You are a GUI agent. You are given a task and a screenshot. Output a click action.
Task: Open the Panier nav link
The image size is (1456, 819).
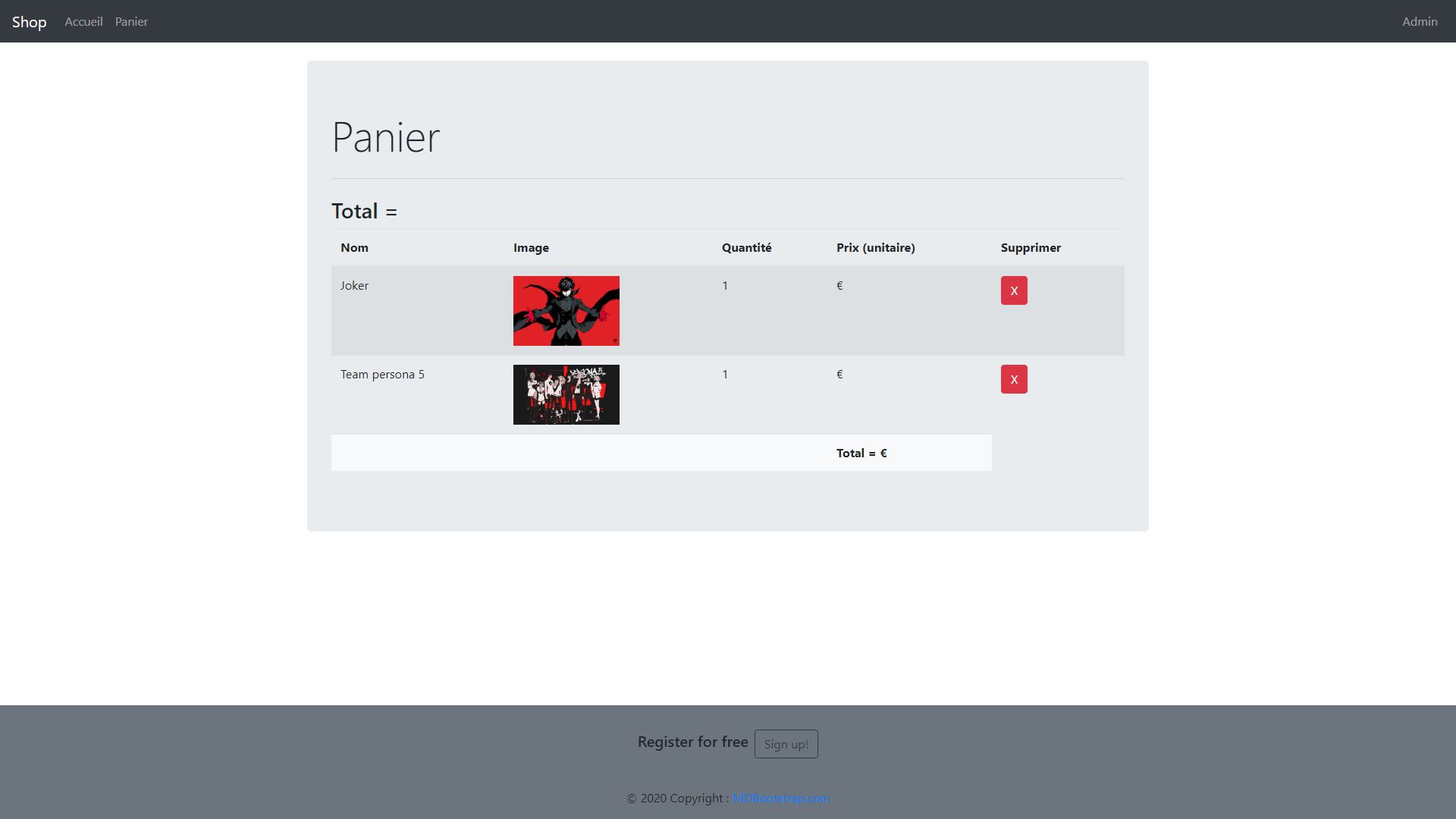pos(131,22)
